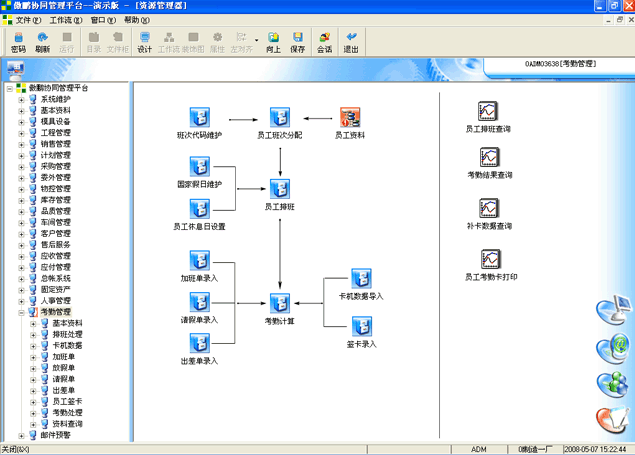Open the 会话 session tool

coord(325,41)
